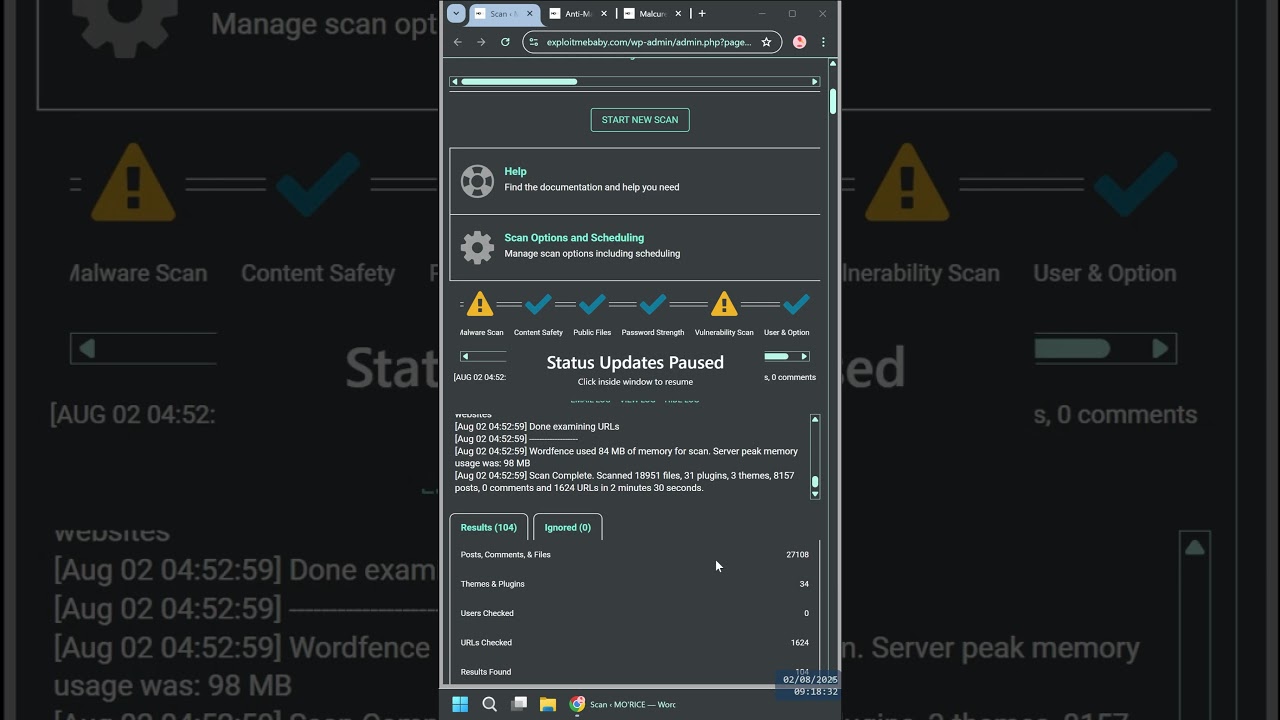Click the Wordfence memory usage log line
The height and width of the screenshot is (720, 1280).
(627, 457)
